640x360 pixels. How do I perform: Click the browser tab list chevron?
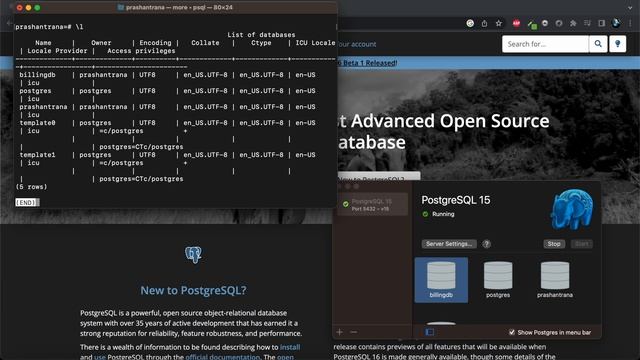pyautogui.click(x=631, y=7)
